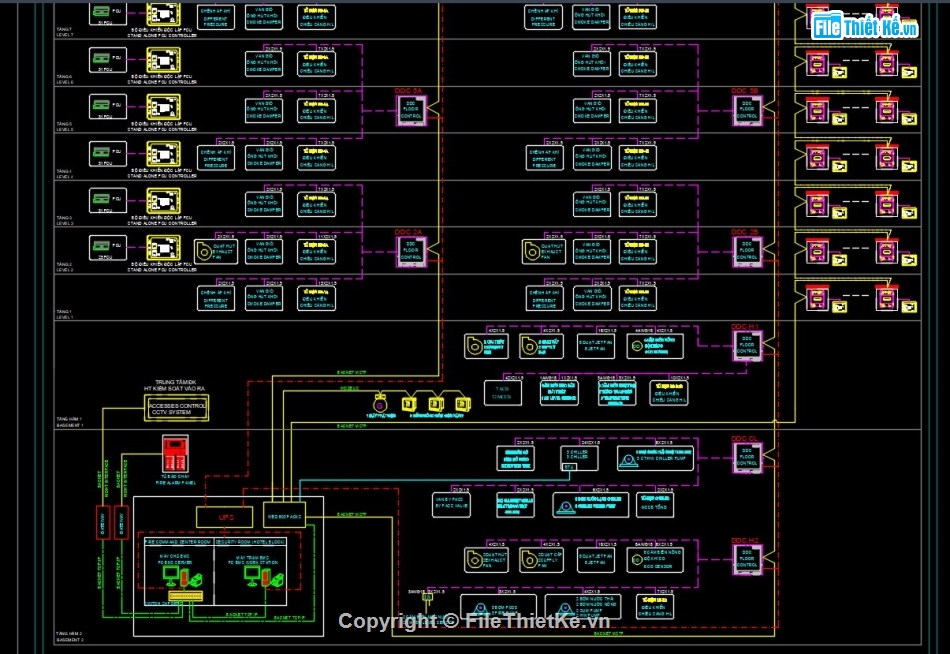The height and width of the screenshot is (654, 950).
Task: Click a green FCU unit symbol top left
Action: click(x=102, y=12)
